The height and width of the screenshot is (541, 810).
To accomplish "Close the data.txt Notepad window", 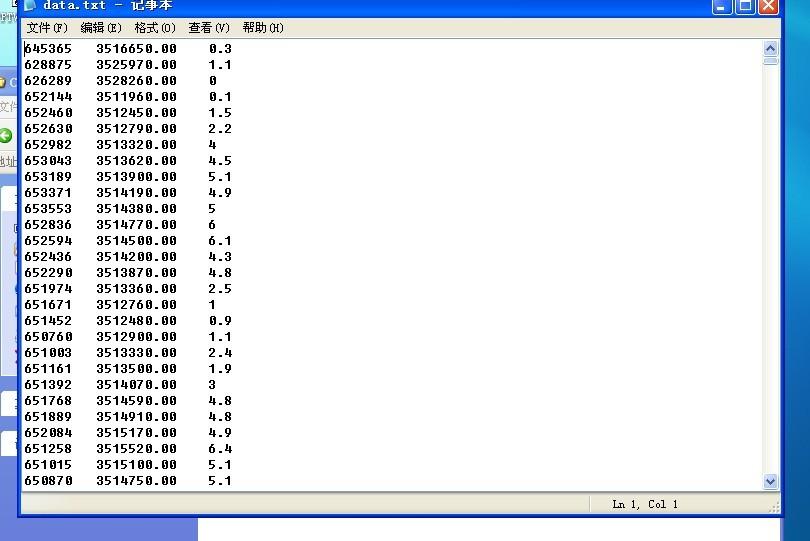I will point(768,7).
